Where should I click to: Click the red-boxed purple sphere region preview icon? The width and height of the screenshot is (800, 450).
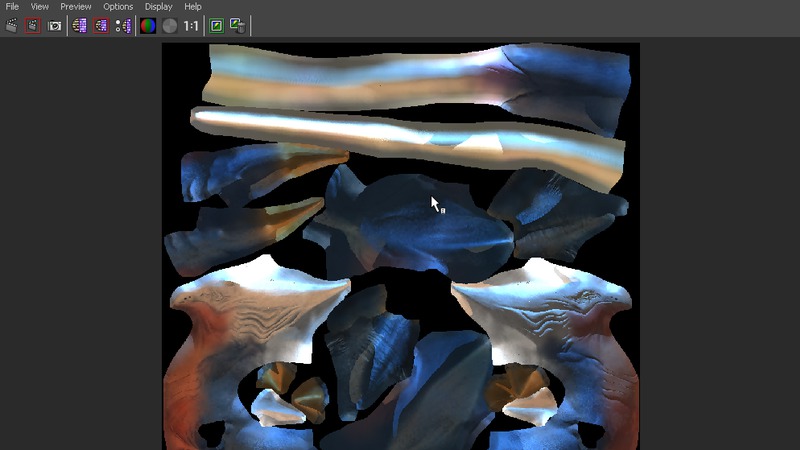point(101,26)
